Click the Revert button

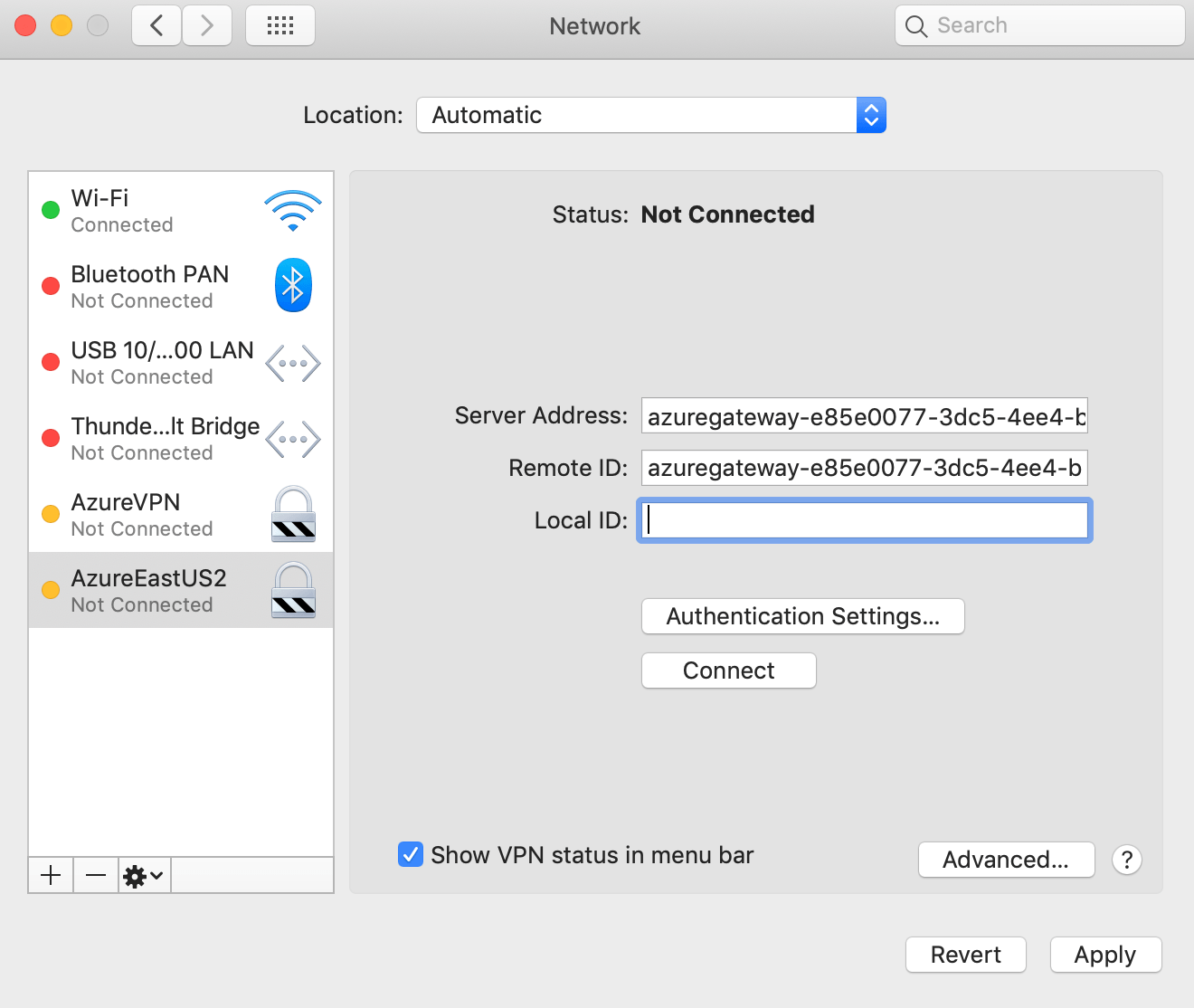coord(966,955)
